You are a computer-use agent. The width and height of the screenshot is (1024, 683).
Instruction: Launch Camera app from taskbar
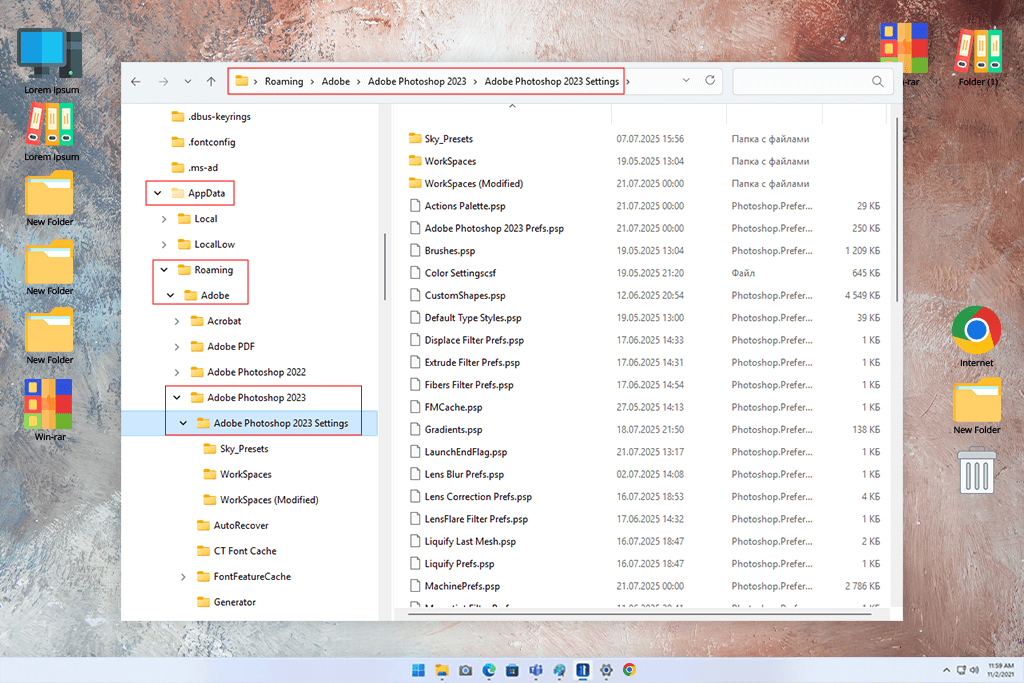point(466,670)
